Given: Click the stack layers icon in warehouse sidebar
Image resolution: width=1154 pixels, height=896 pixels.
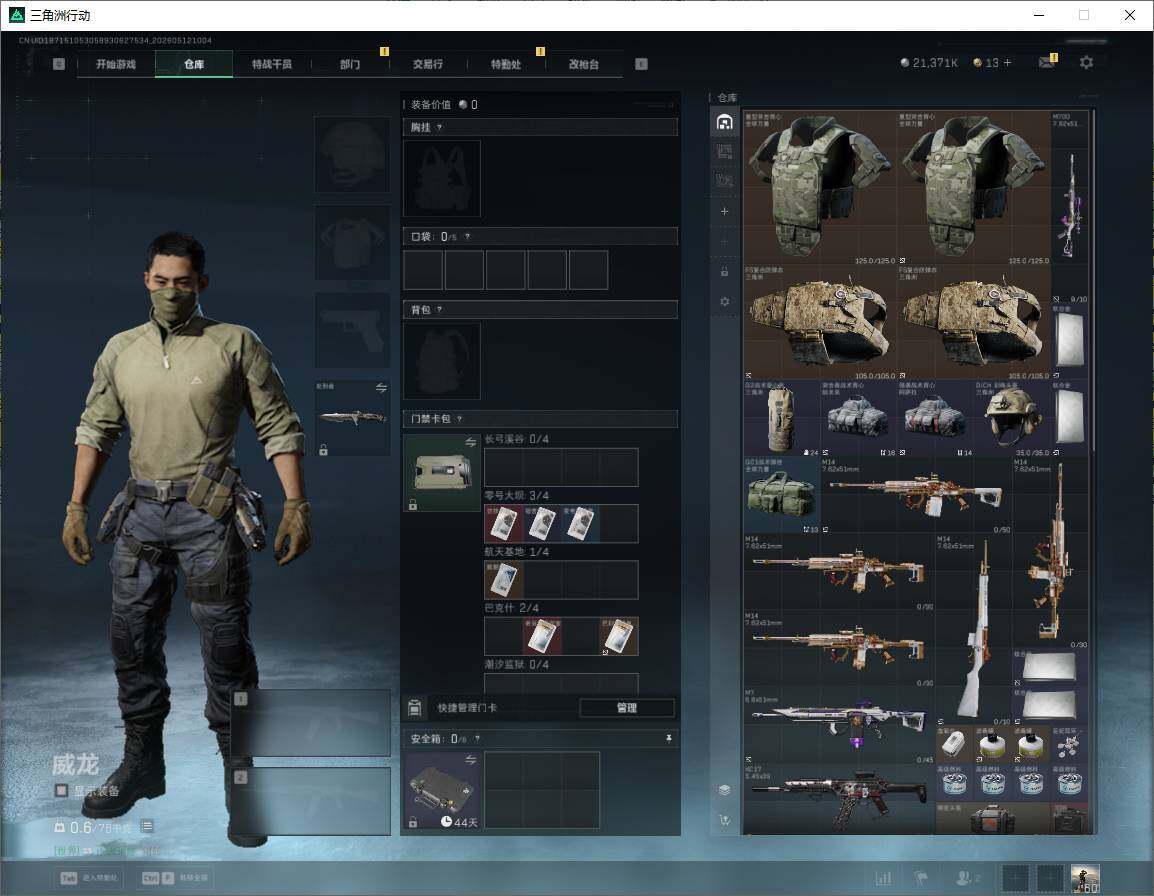Looking at the screenshot, I should point(724,790).
